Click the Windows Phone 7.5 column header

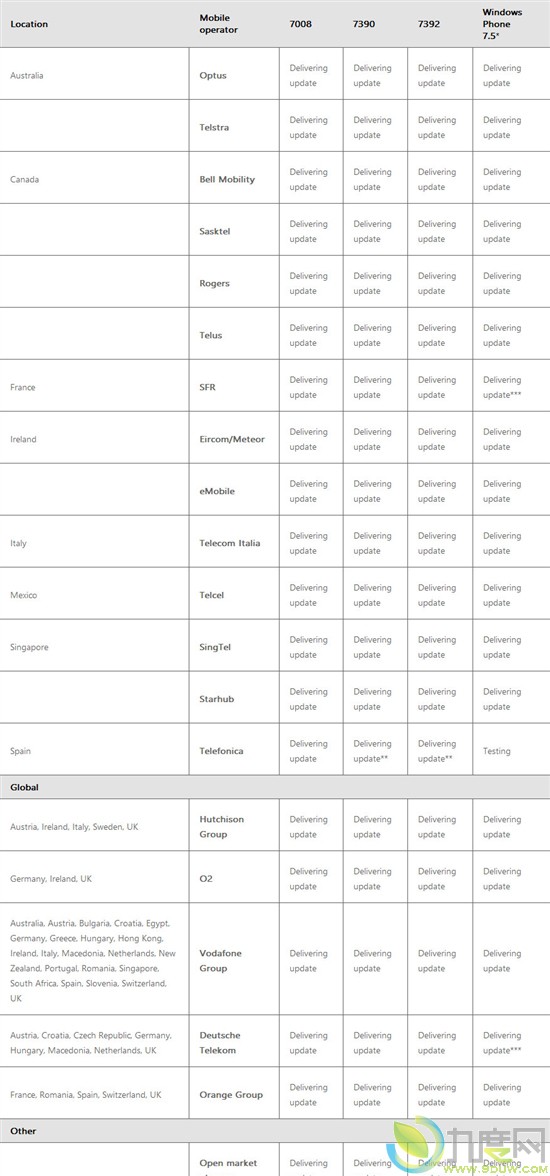502,24
